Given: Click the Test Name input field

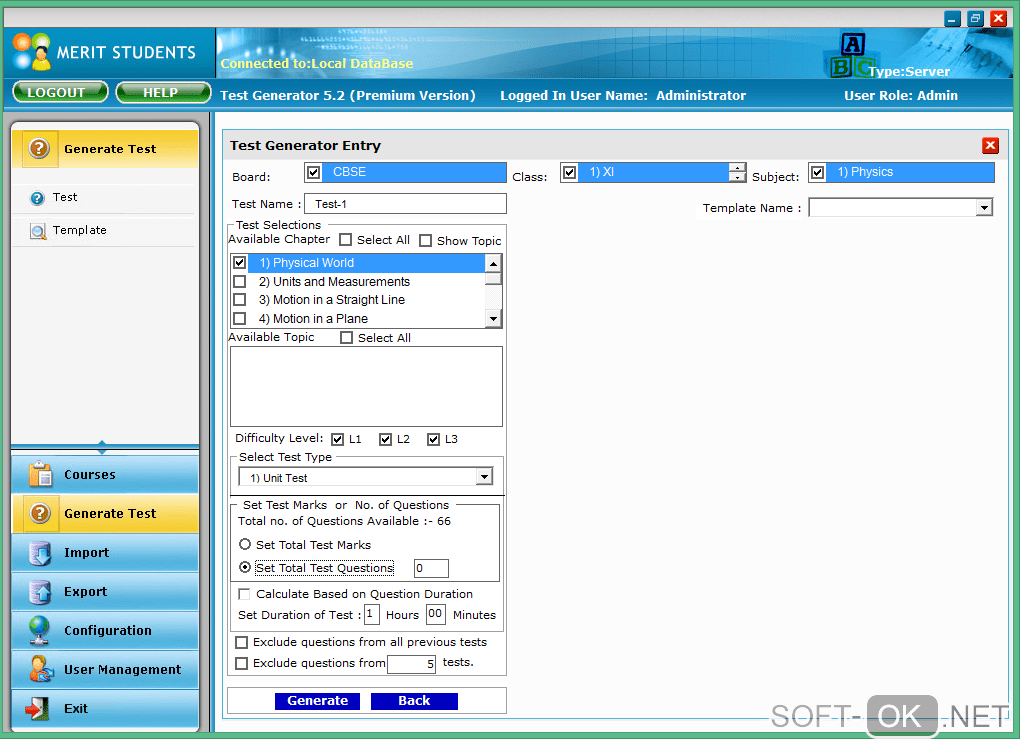Looking at the screenshot, I should pyautogui.click(x=405, y=204).
